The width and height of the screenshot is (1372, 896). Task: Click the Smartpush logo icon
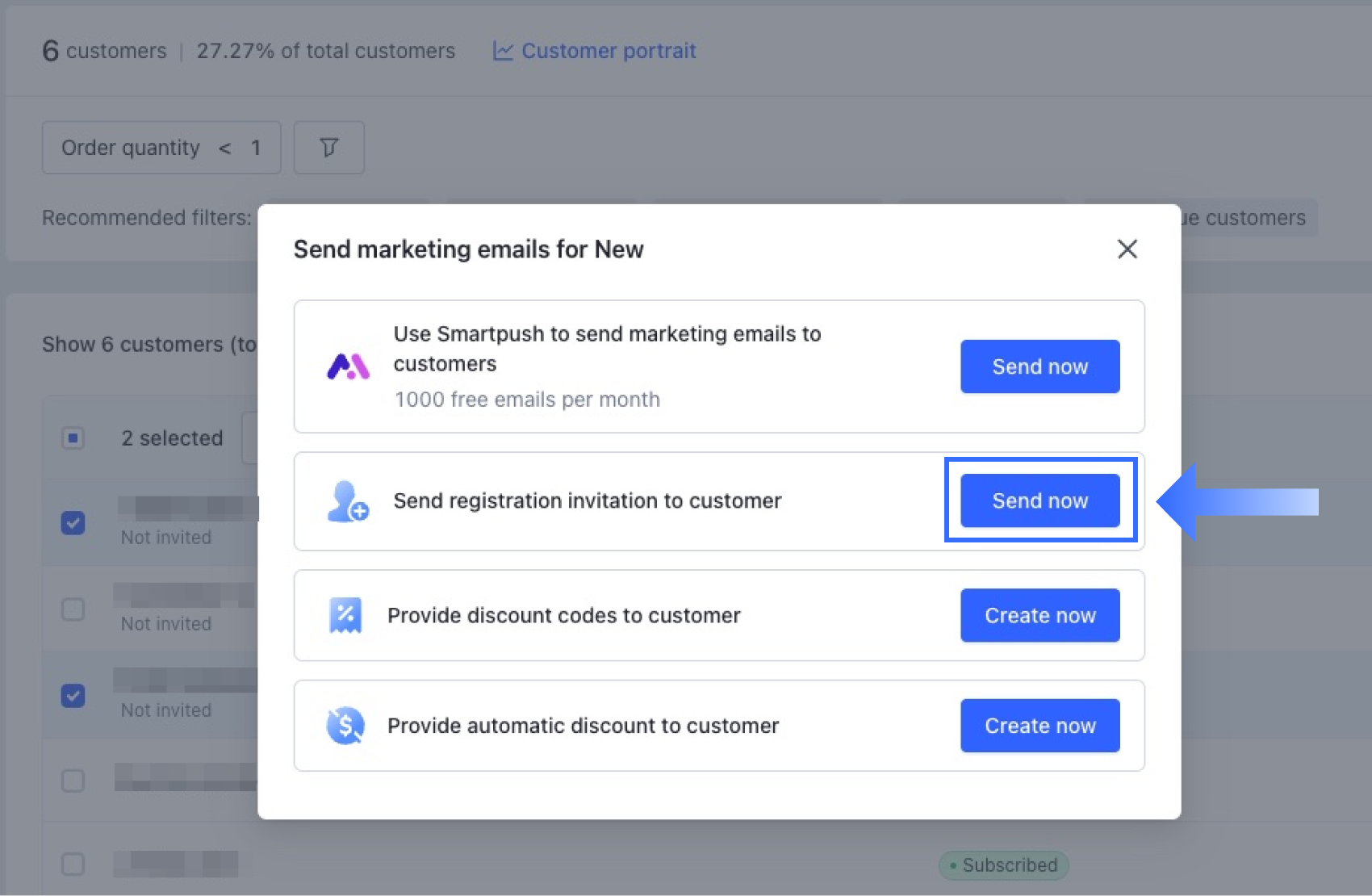pos(348,366)
